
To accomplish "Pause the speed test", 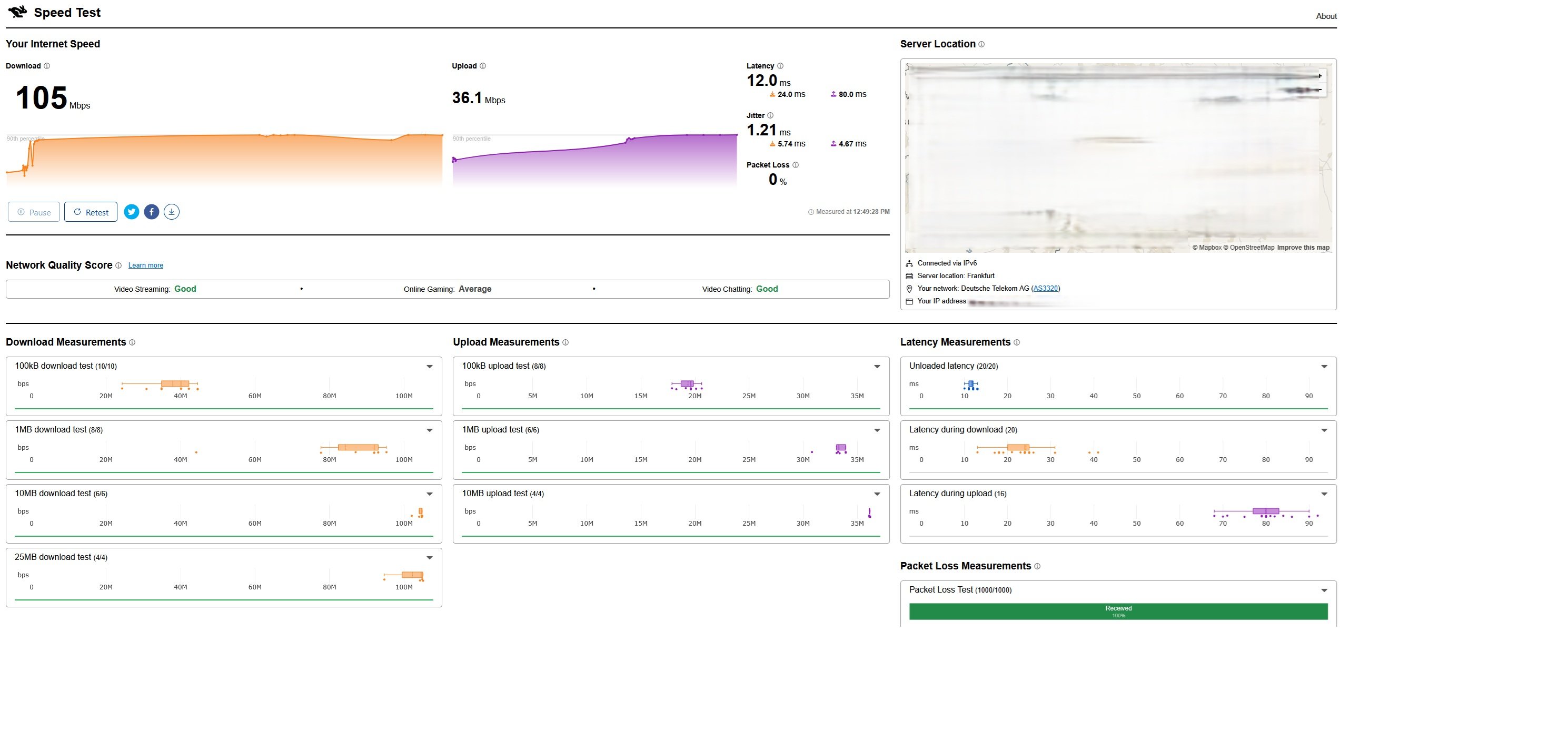I will (x=34, y=212).
